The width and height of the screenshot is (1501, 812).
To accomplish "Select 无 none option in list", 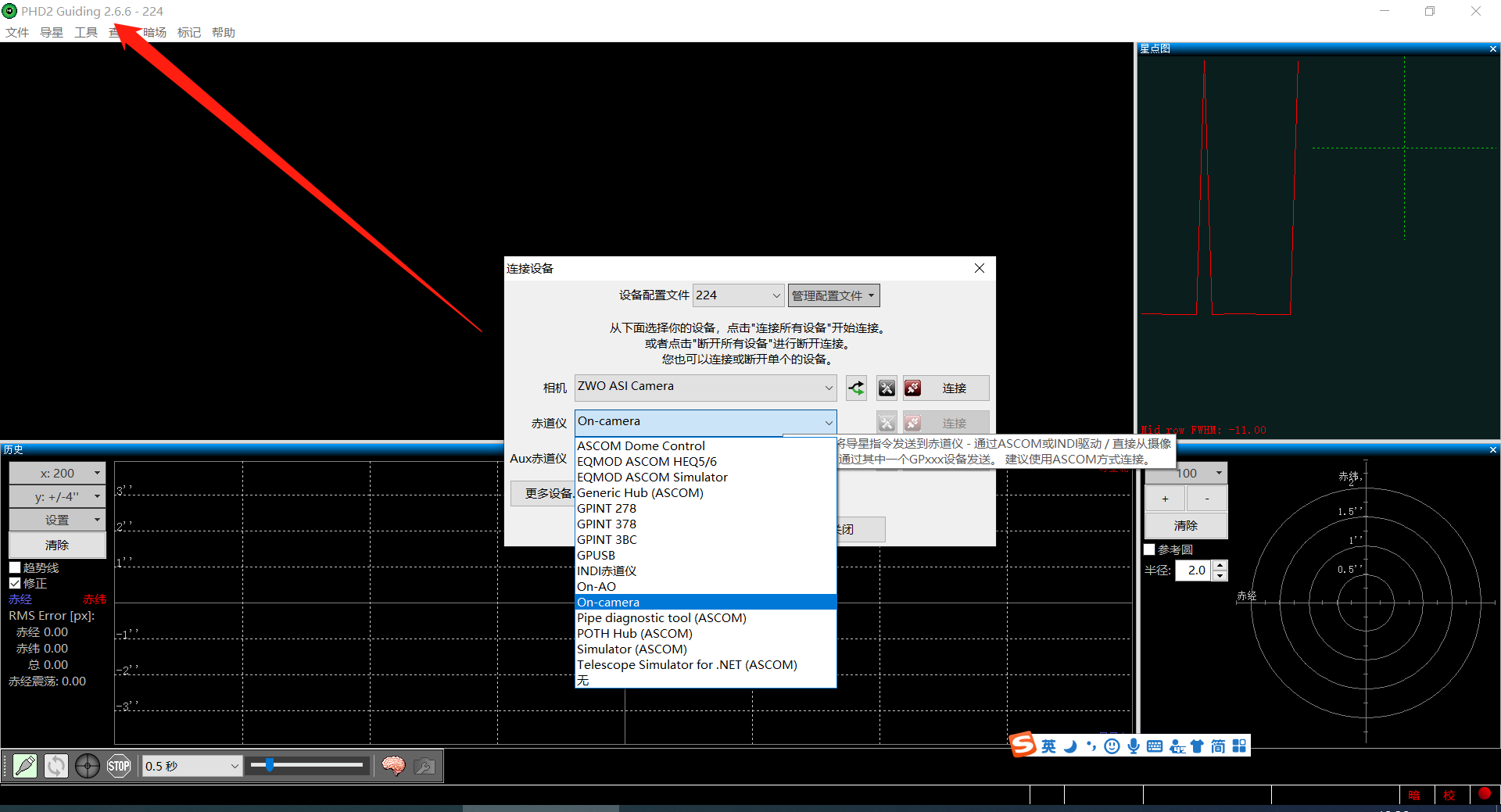I will (x=705, y=681).
